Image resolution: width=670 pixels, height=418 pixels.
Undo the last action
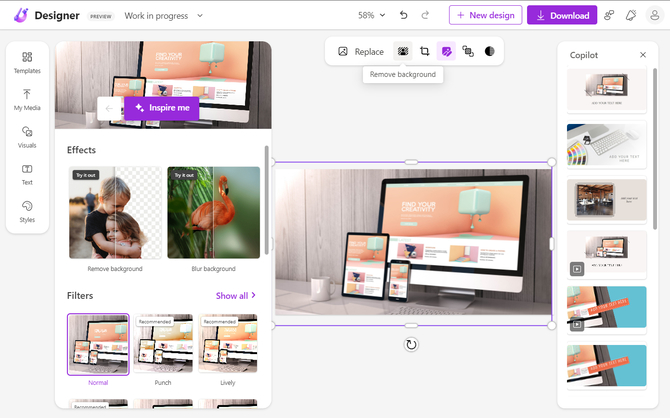coord(403,15)
